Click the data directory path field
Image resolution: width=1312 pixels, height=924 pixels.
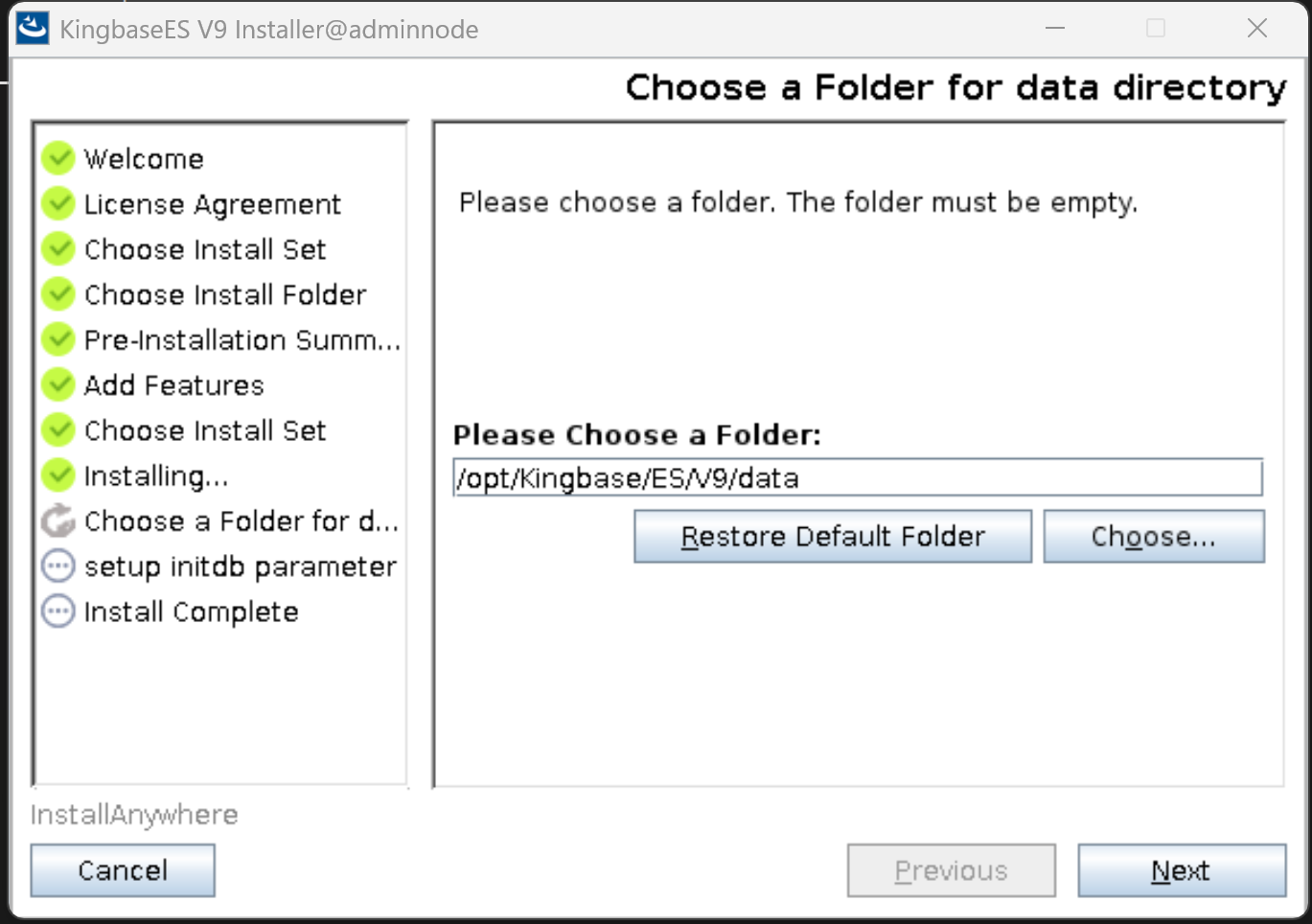point(857,477)
